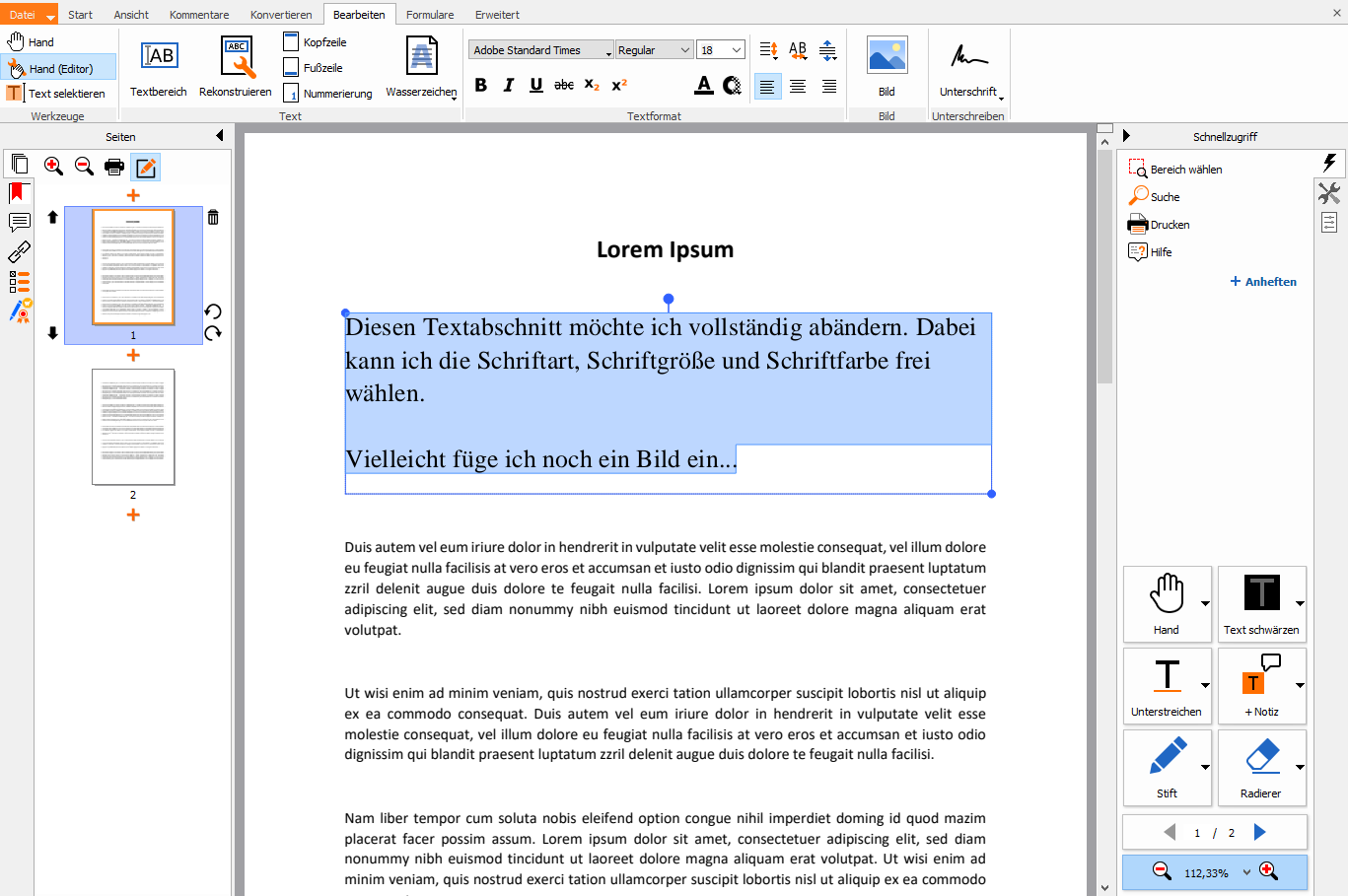This screenshot has width=1348, height=896.
Task: Select the Radierer eraser tool
Action: pos(1261,768)
